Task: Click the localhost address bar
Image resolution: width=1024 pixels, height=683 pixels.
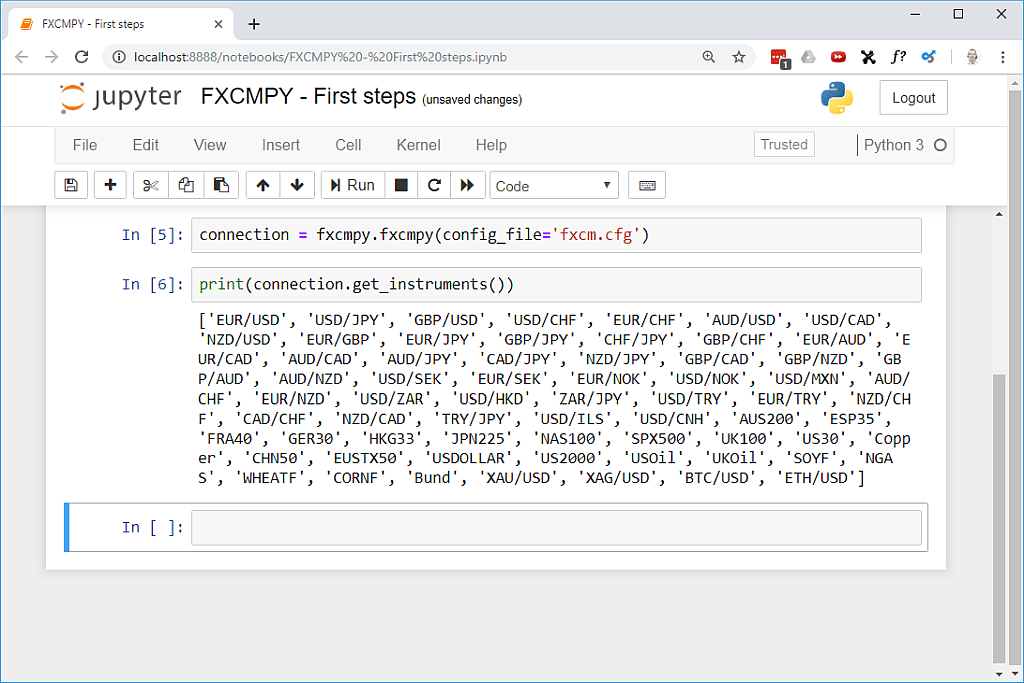Action: click(x=320, y=57)
